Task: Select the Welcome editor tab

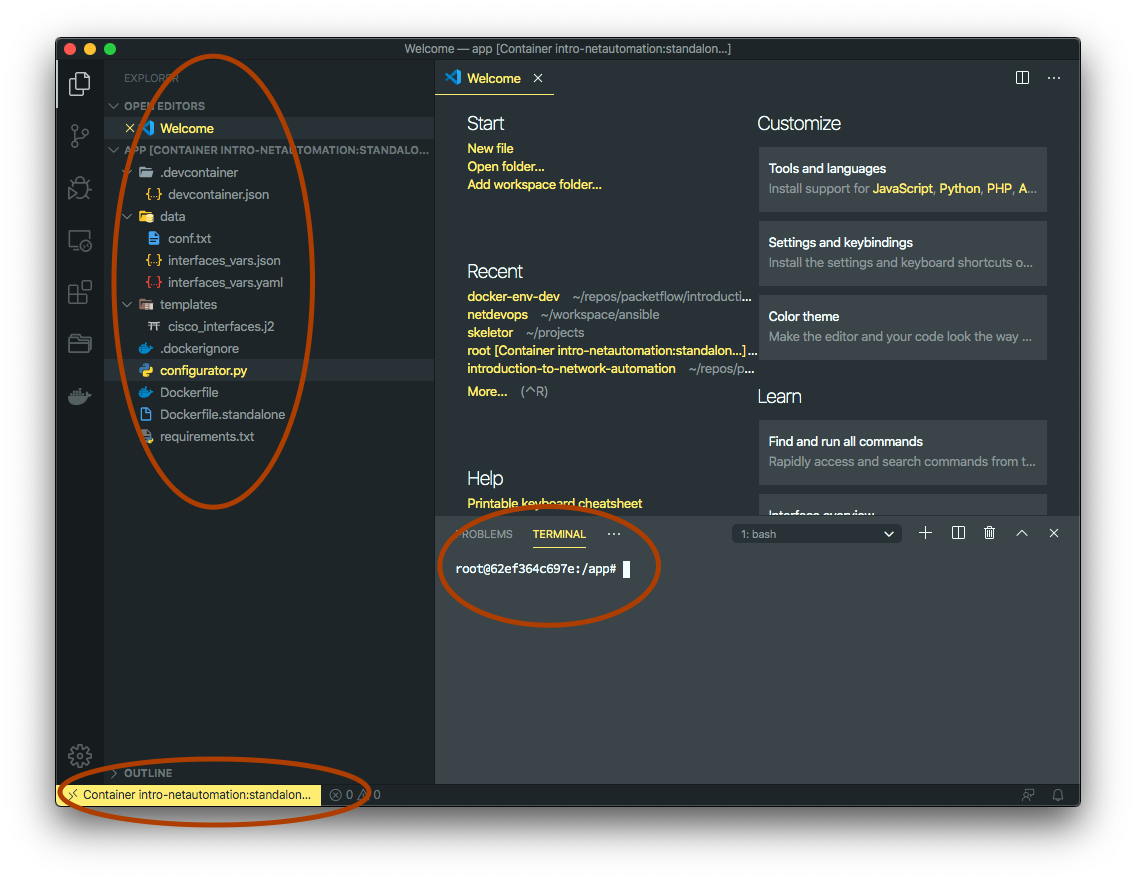Action: pos(494,78)
